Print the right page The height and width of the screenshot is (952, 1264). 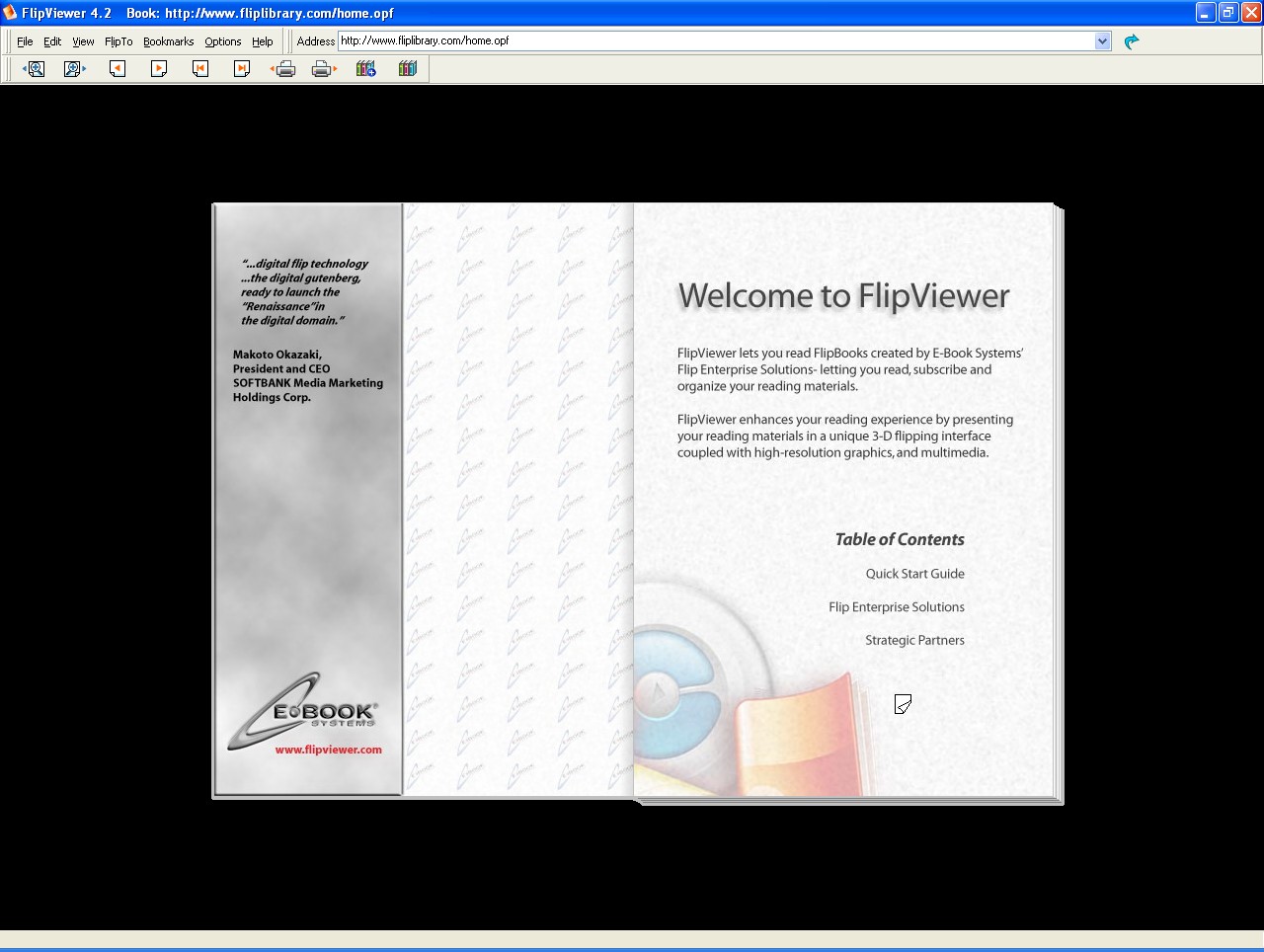coord(324,69)
